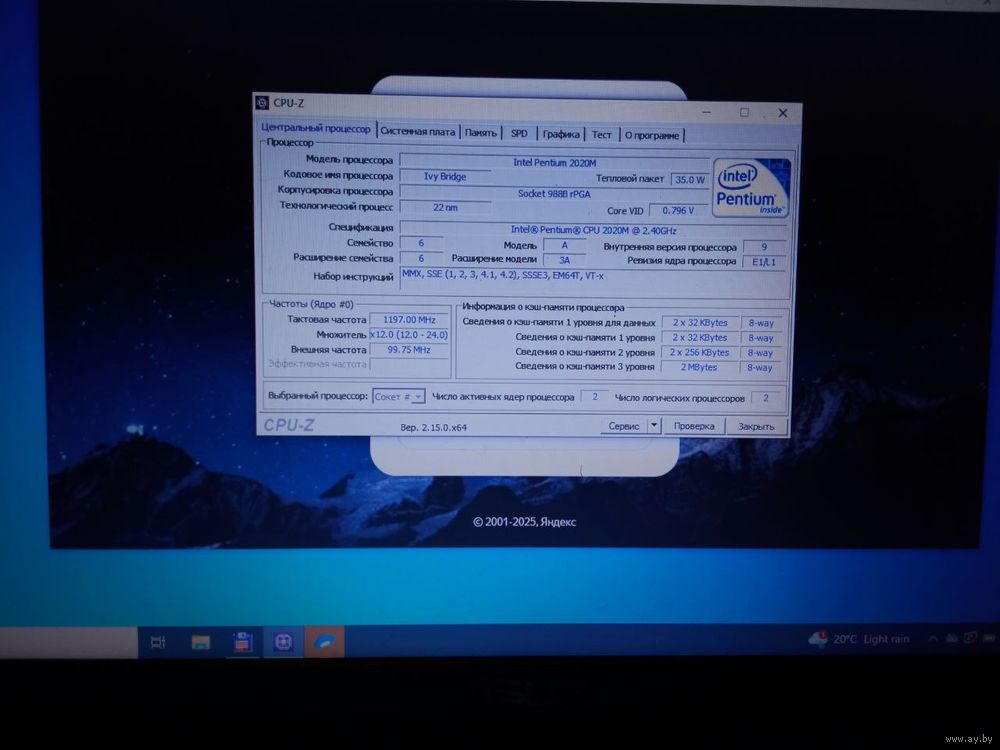Viewport: 1000px width, 750px height.
Task: Click the CPU-Z taskbar icon
Action: click(284, 642)
